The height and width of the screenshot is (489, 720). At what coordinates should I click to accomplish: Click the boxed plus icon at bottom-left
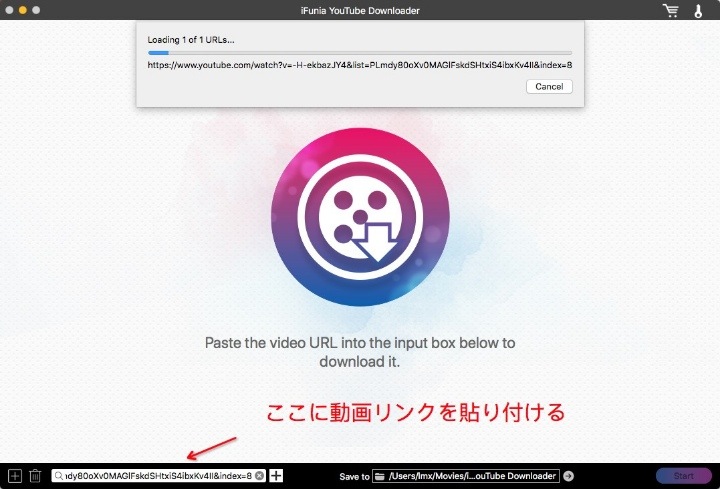[x=14, y=476]
